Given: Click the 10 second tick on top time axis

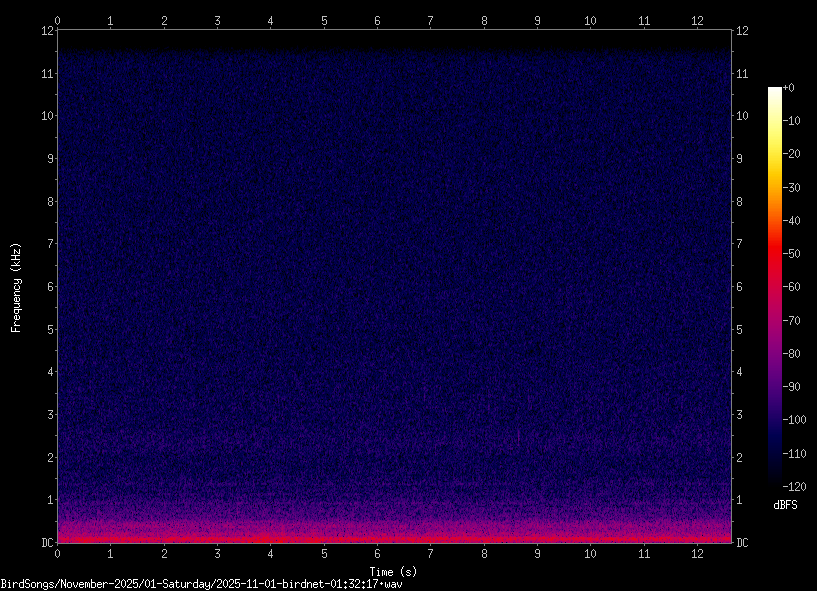Looking at the screenshot, I should (x=590, y=19).
